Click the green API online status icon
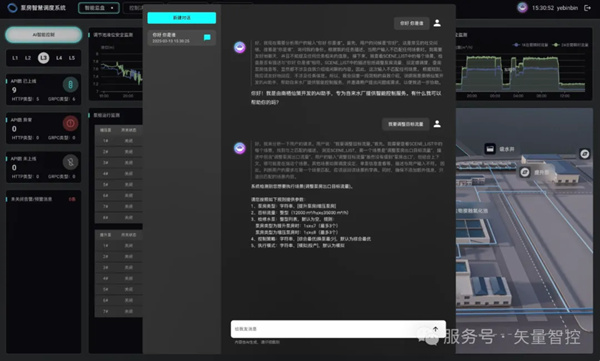 pyautogui.click(x=70, y=85)
